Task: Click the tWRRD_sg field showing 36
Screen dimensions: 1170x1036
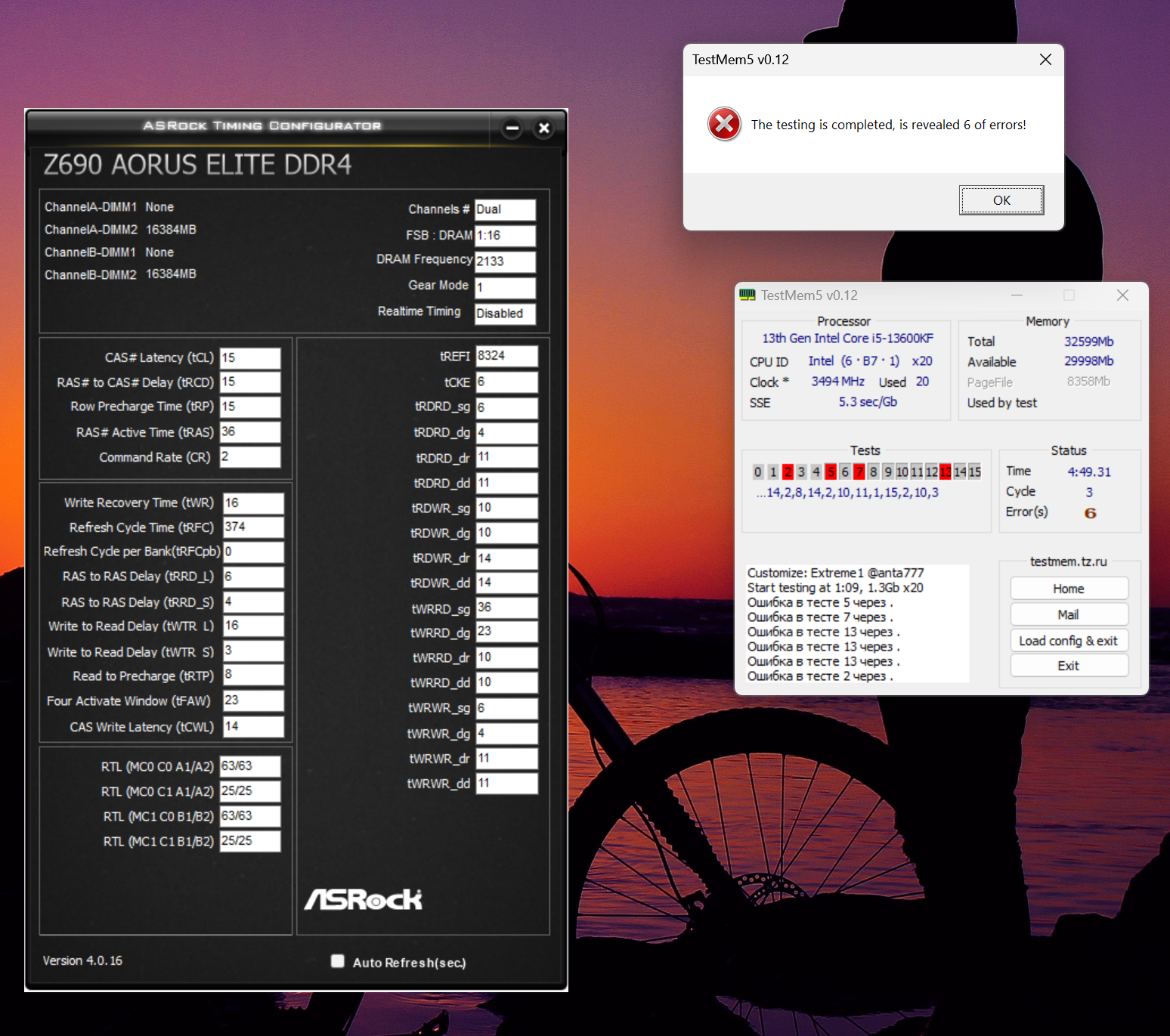Action: (x=507, y=608)
